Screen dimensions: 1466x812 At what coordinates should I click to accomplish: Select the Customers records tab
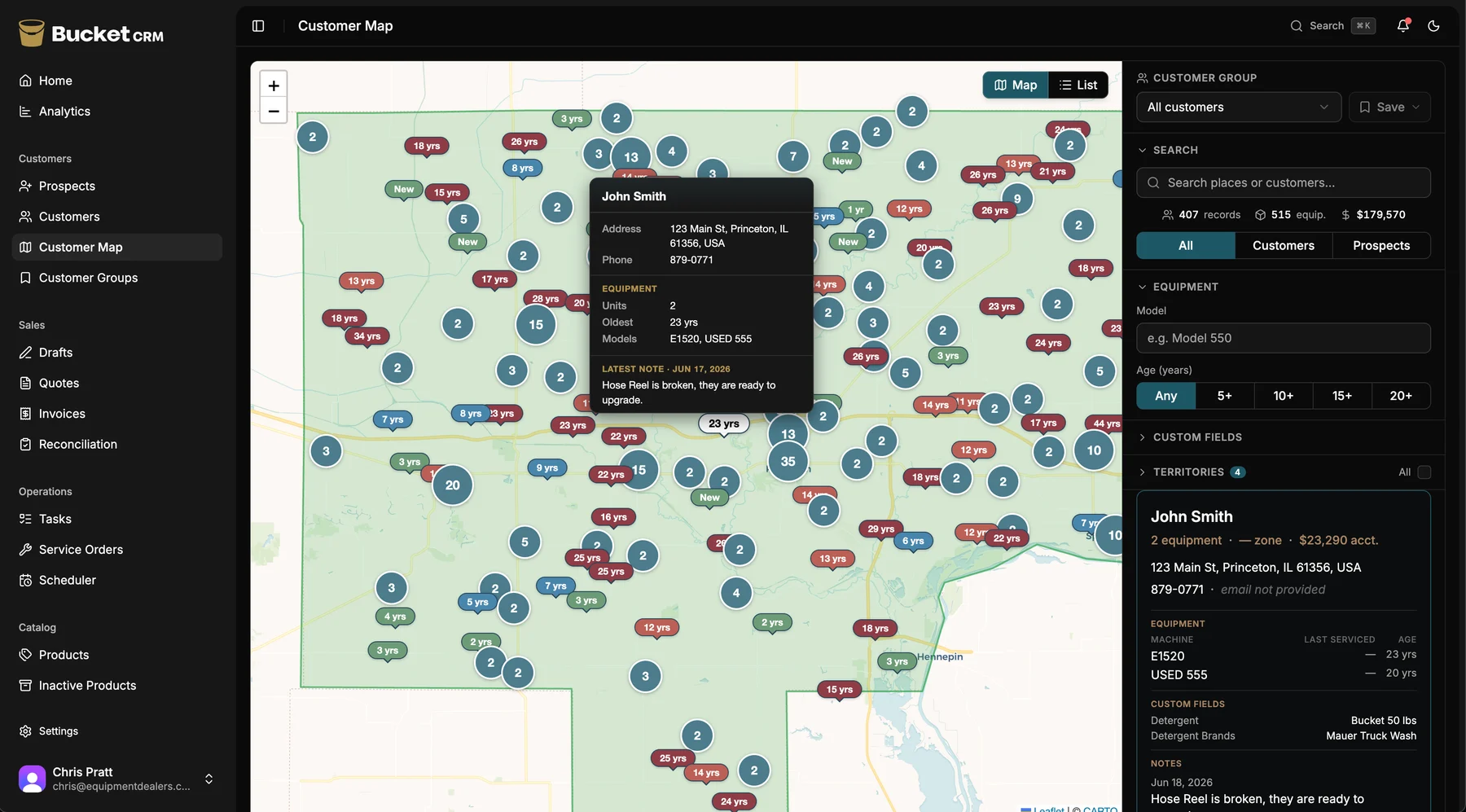(x=1284, y=246)
